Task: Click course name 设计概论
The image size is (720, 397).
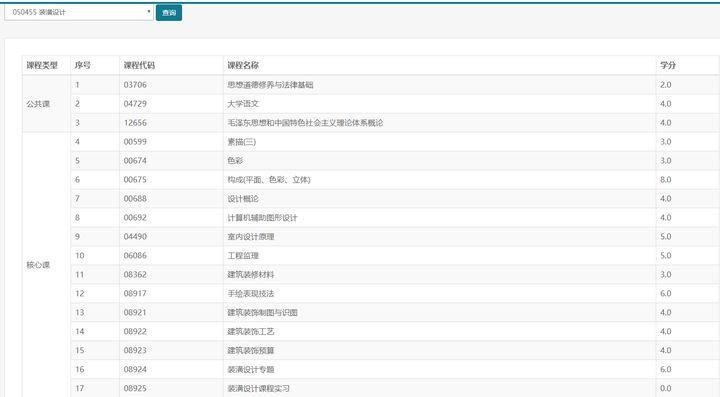Action: tap(243, 199)
